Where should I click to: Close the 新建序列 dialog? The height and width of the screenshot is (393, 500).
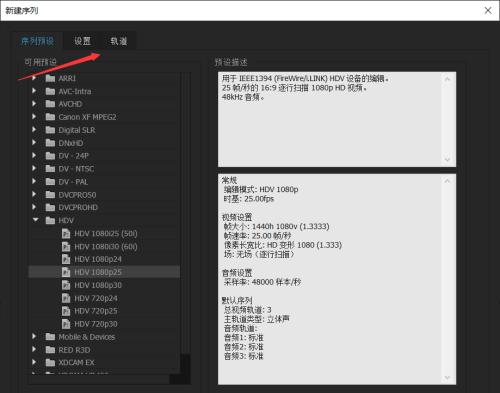[488, 10]
